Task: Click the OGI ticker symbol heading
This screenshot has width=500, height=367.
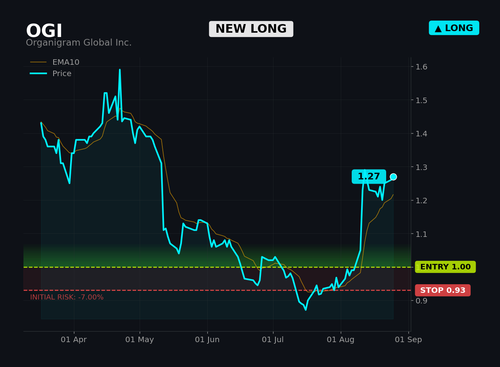Action: 44,31
